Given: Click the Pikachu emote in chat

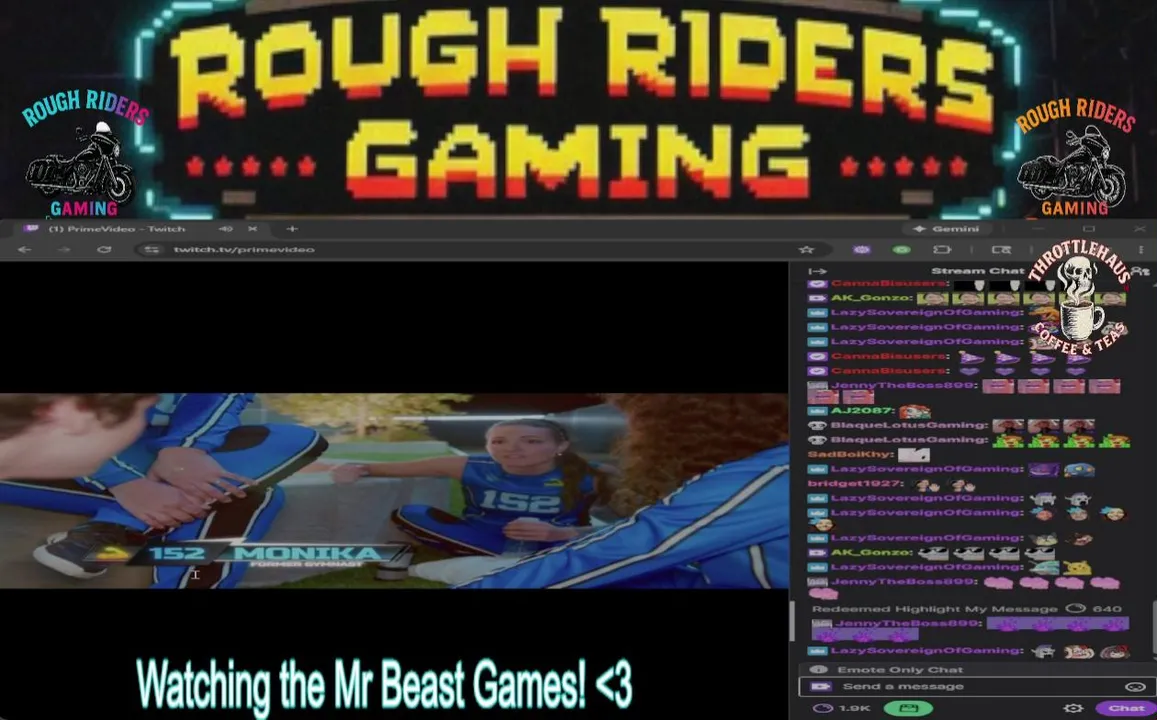Looking at the screenshot, I should coord(1079,567).
